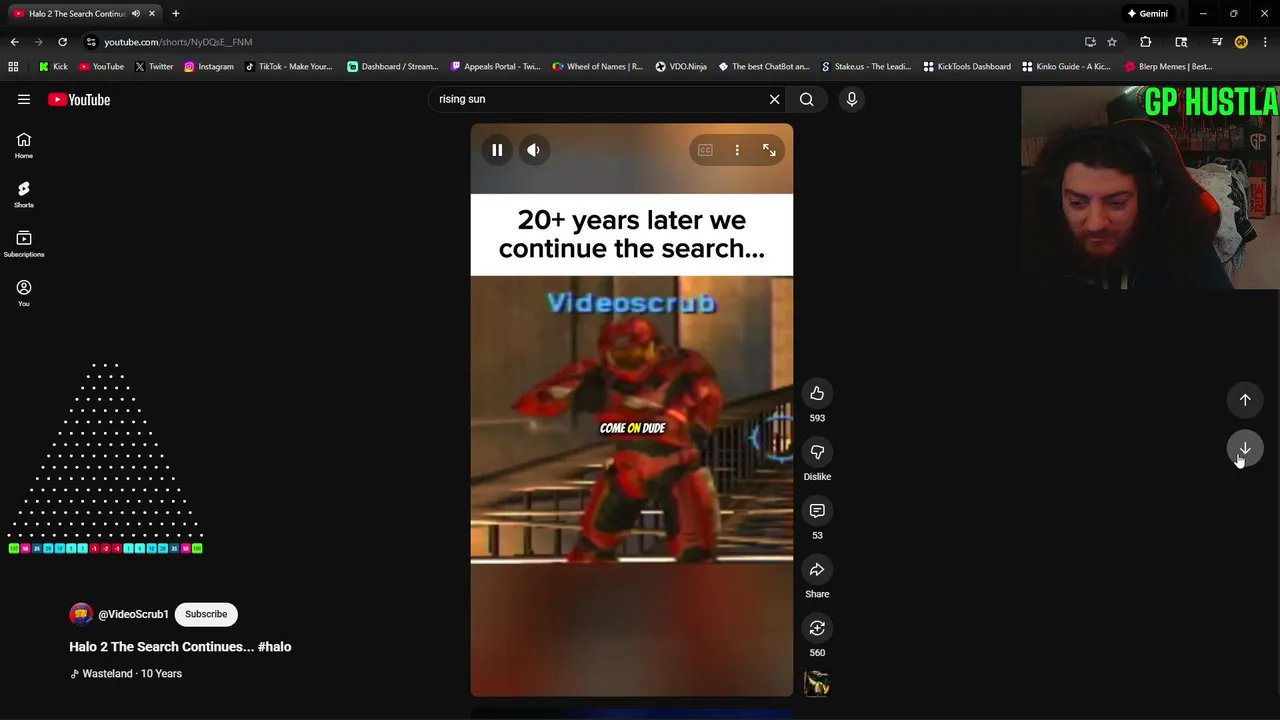Viewport: 1280px width, 720px height.
Task: Clear the search query with X
Action: click(774, 99)
